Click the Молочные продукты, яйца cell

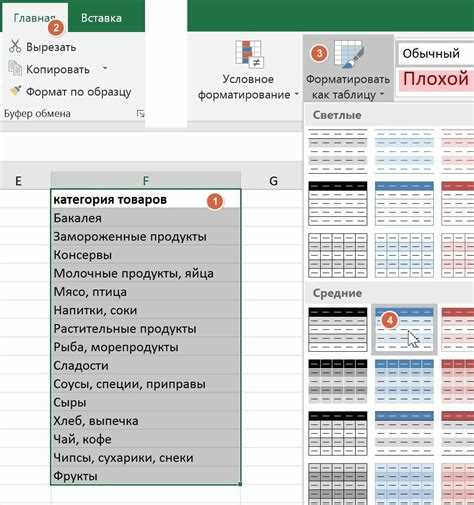coord(146,273)
